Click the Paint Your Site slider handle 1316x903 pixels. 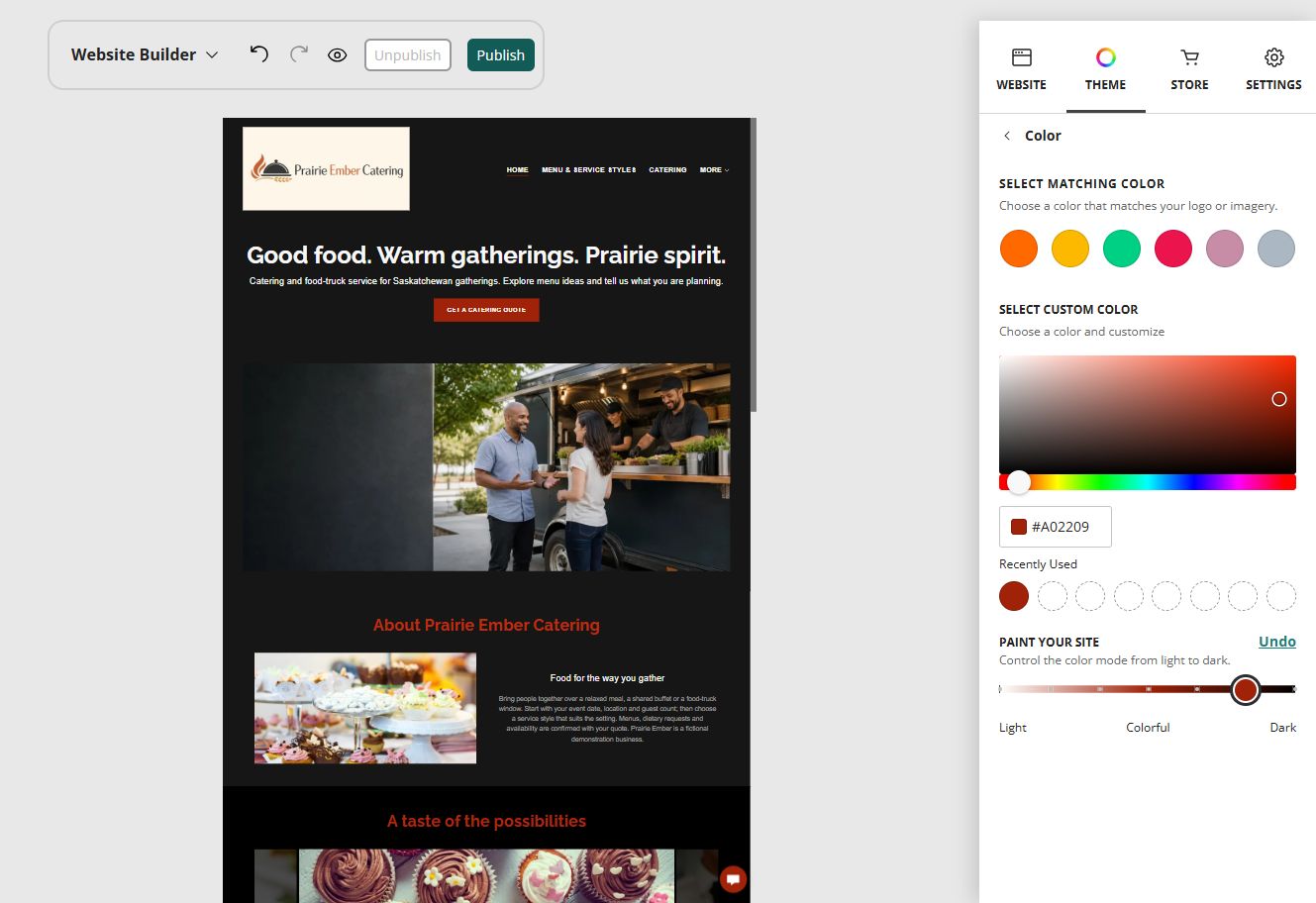click(1246, 689)
